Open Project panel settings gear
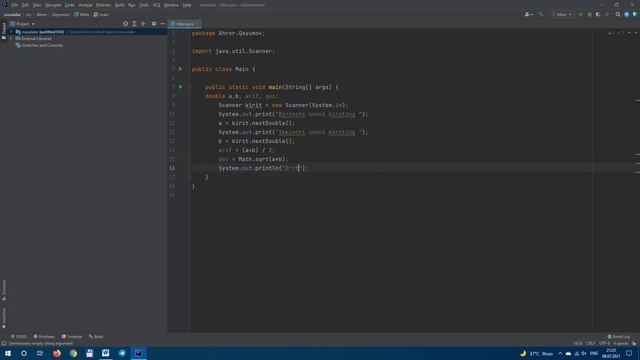This screenshot has height=360, width=640. tap(154, 24)
